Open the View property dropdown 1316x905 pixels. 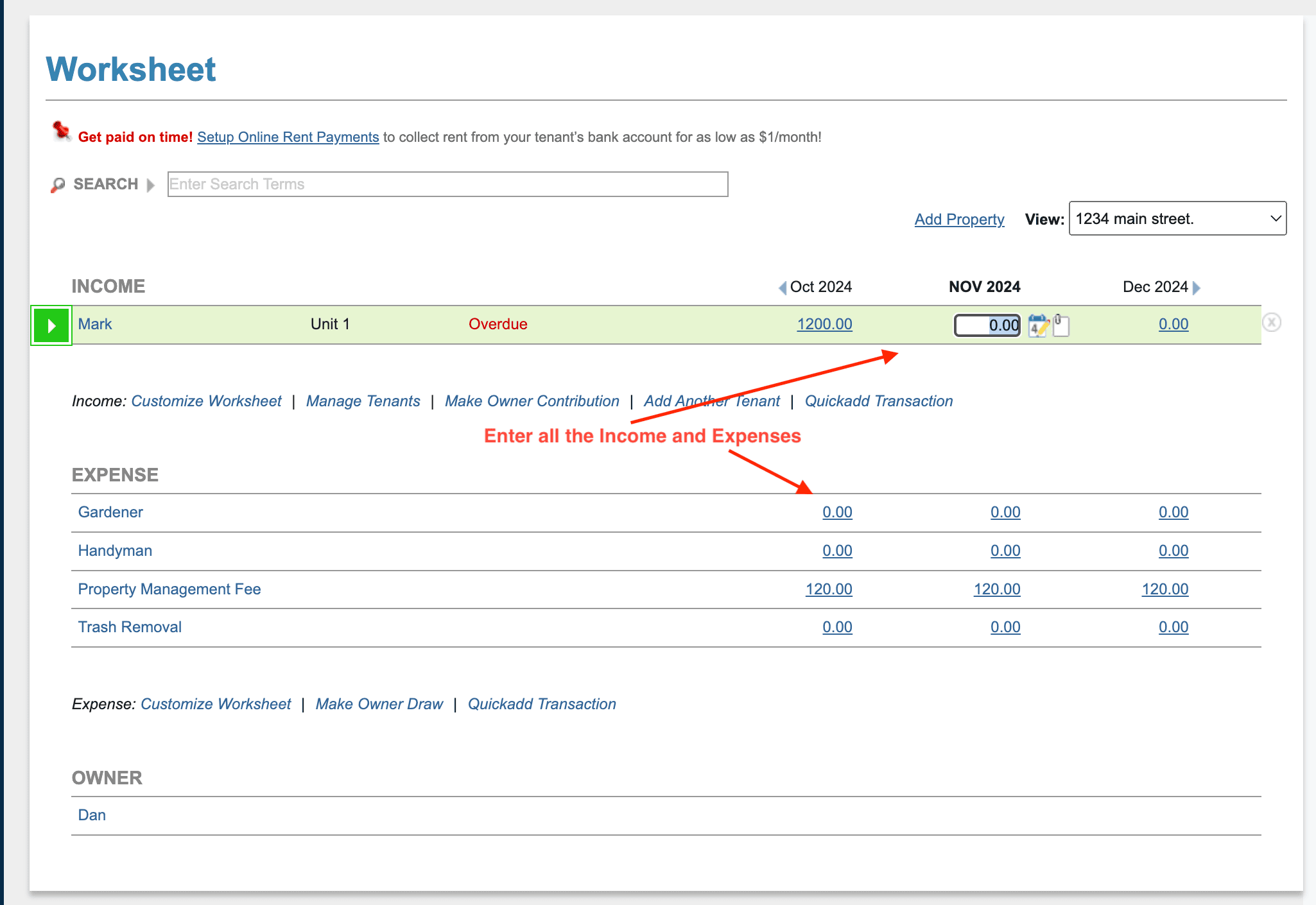click(1177, 219)
